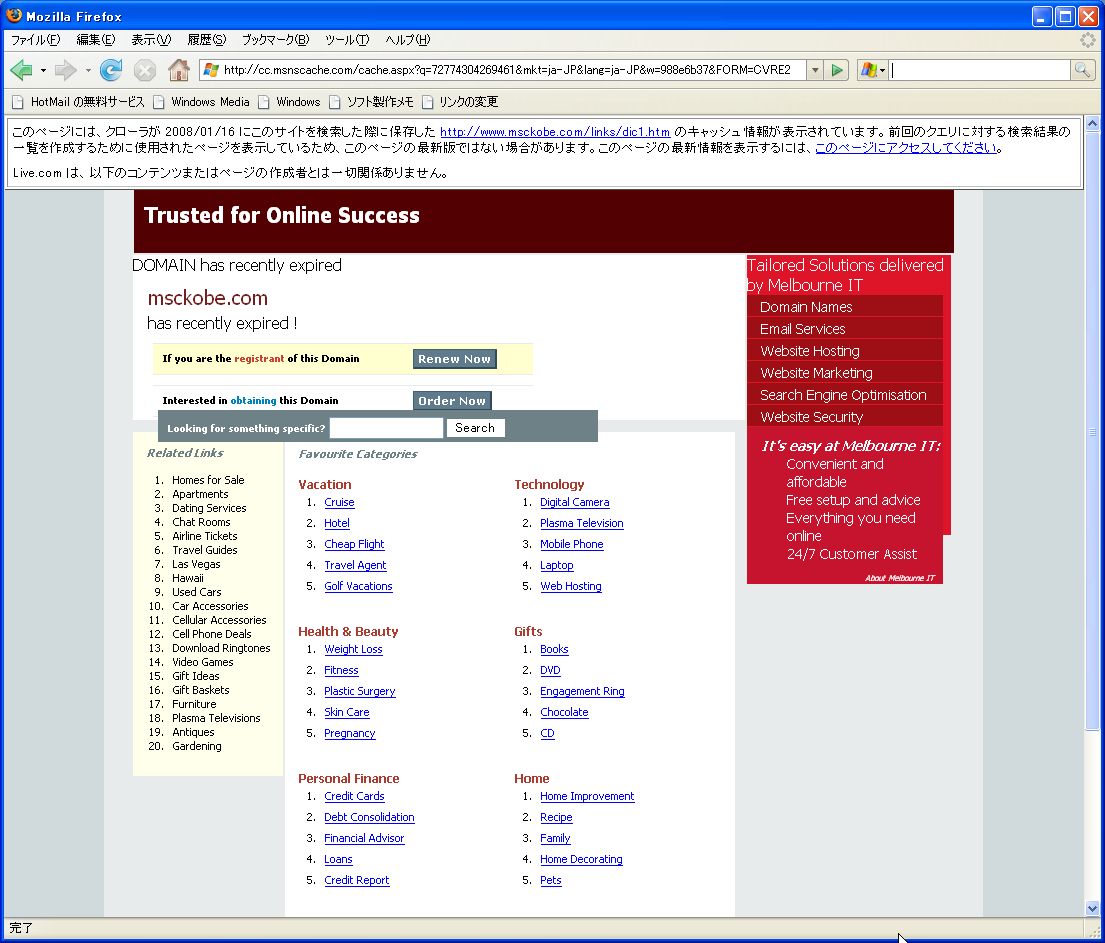1105x943 pixels.
Task: Click the Renew Now button
Action: tap(455, 359)
